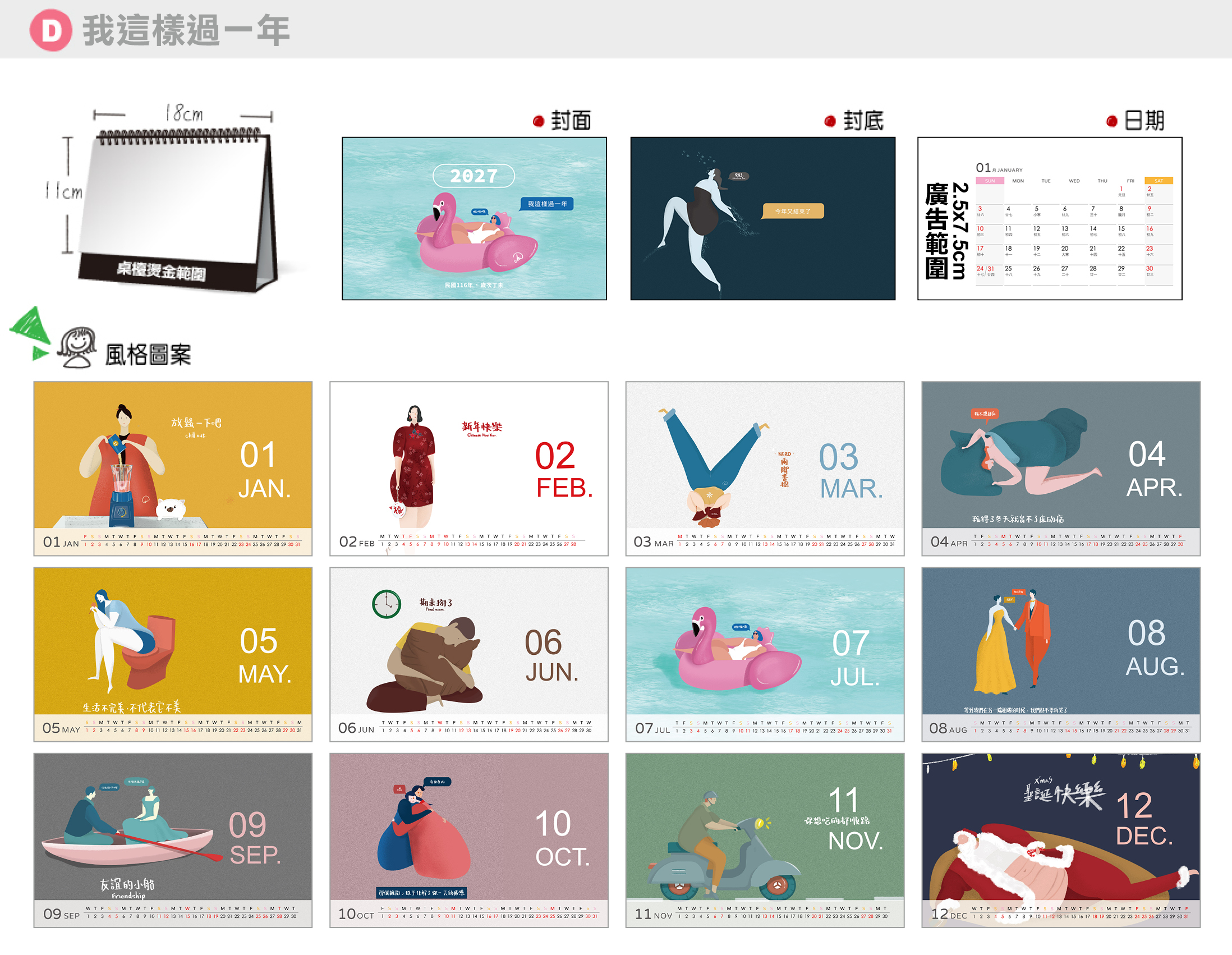Open the dark diver back cover thumbnail
1232x955 pixels.
762,218
